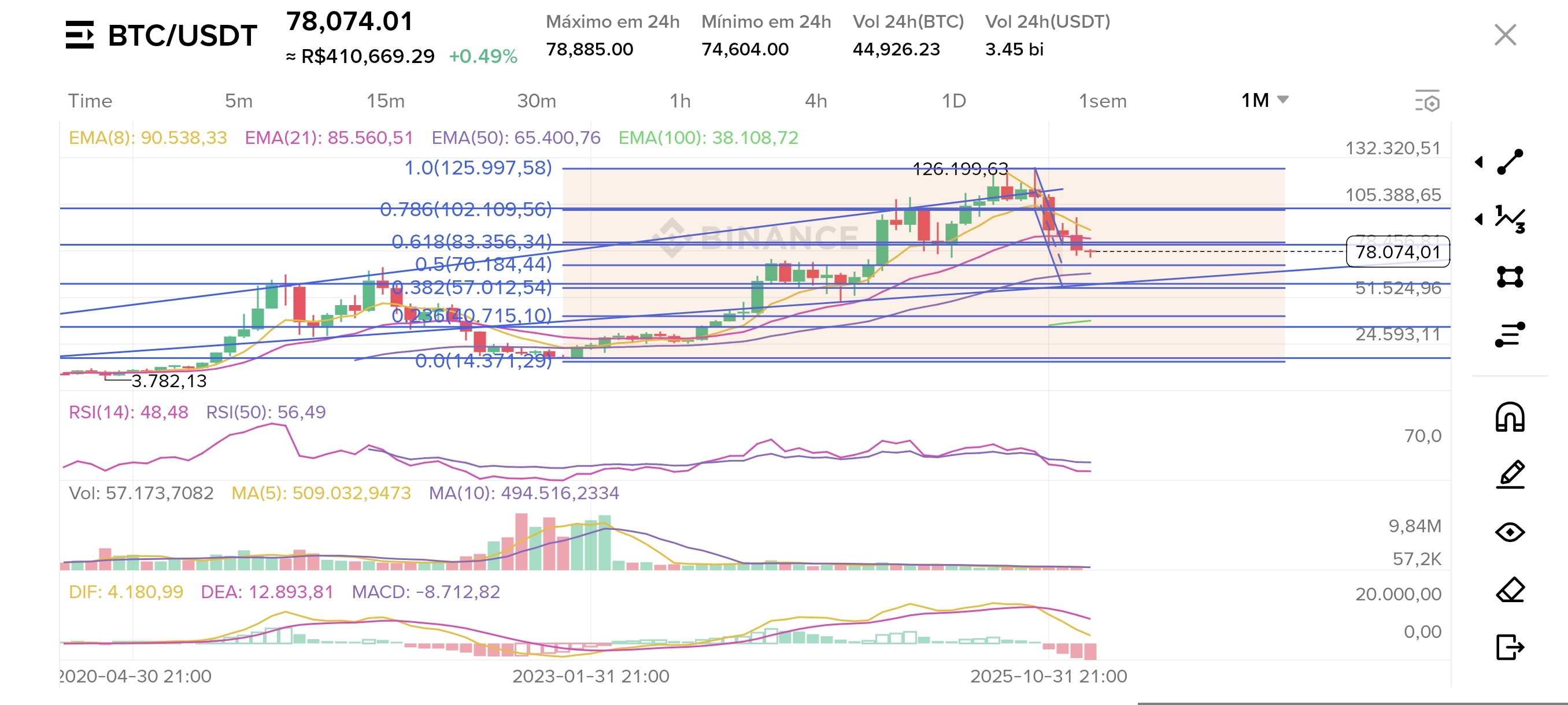Toggle drawings visibility eye icon
Image resolution: width=1568 pixels, height=705 pixels.
point(1510,532)
